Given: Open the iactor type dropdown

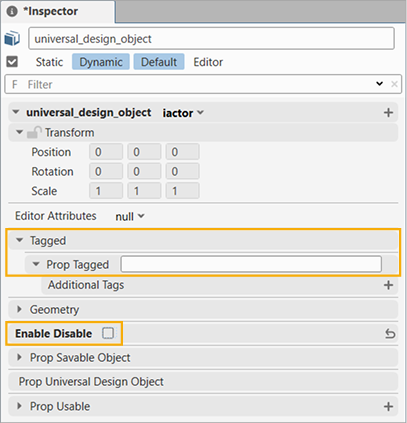Looking at the screenshot, I should pos(183,113).
